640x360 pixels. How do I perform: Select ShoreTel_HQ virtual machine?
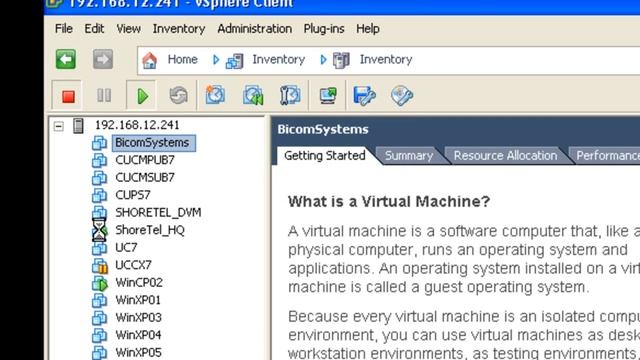pyautogui.click(x=150, y=230)
